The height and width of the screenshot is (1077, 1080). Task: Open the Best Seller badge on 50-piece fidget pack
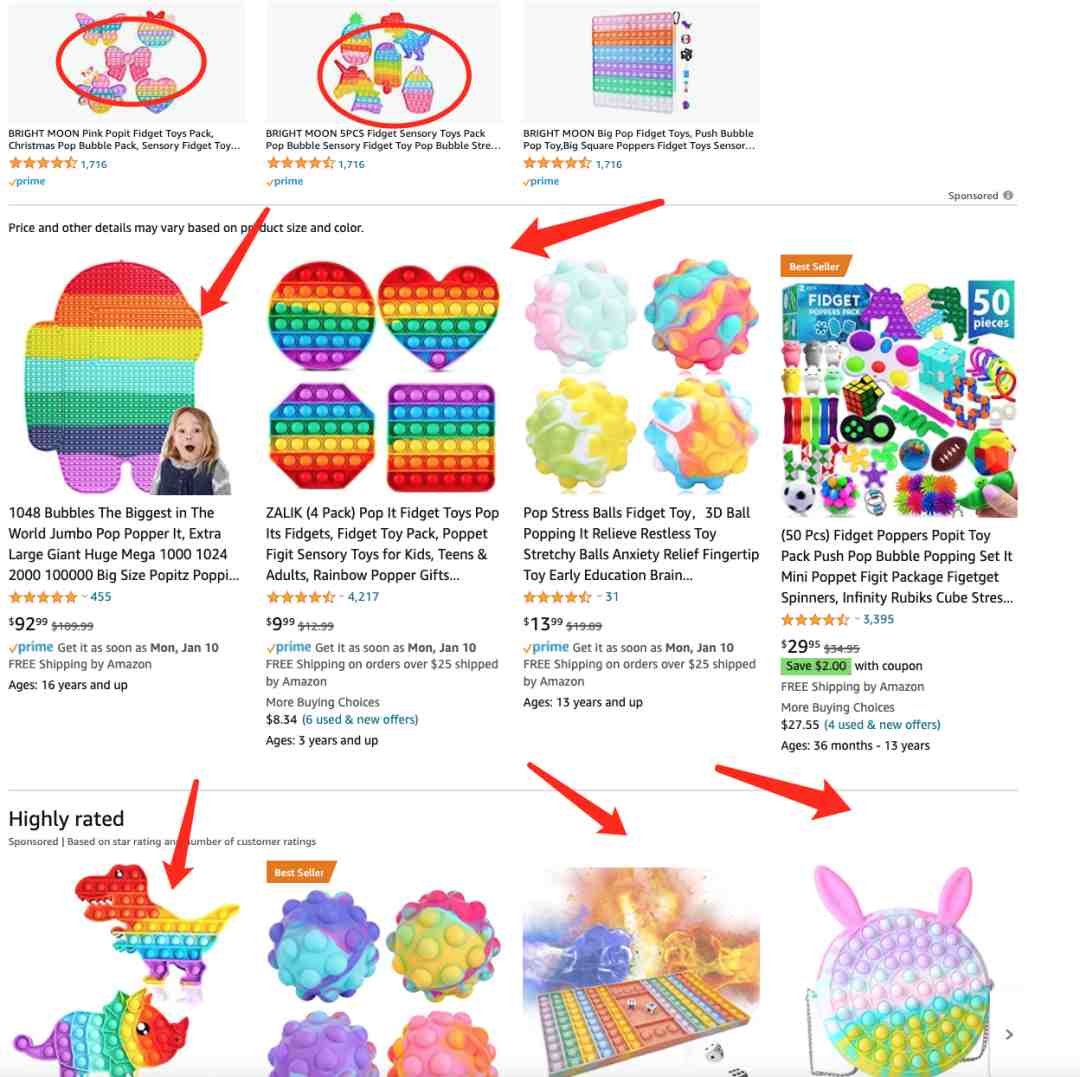pos(816,266)
